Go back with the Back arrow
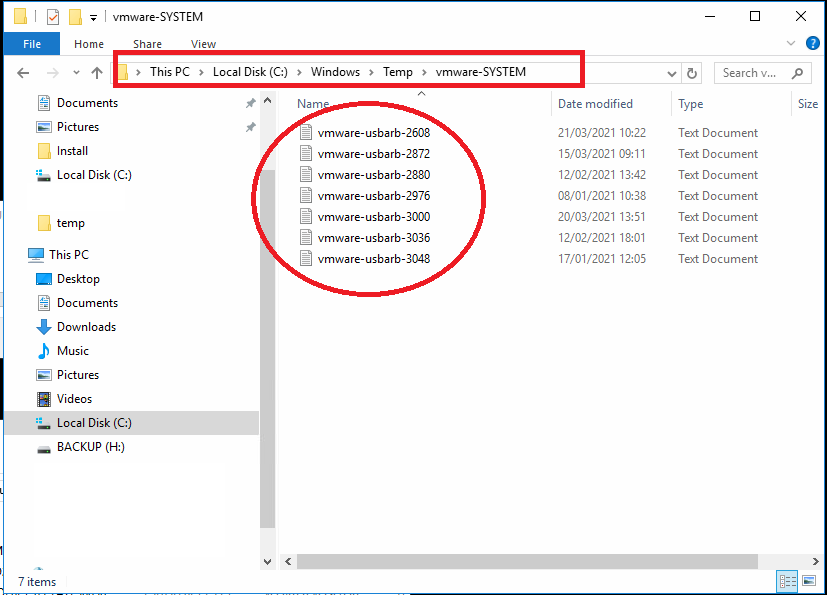The image size is (827, 595). (x=23, y=73)
